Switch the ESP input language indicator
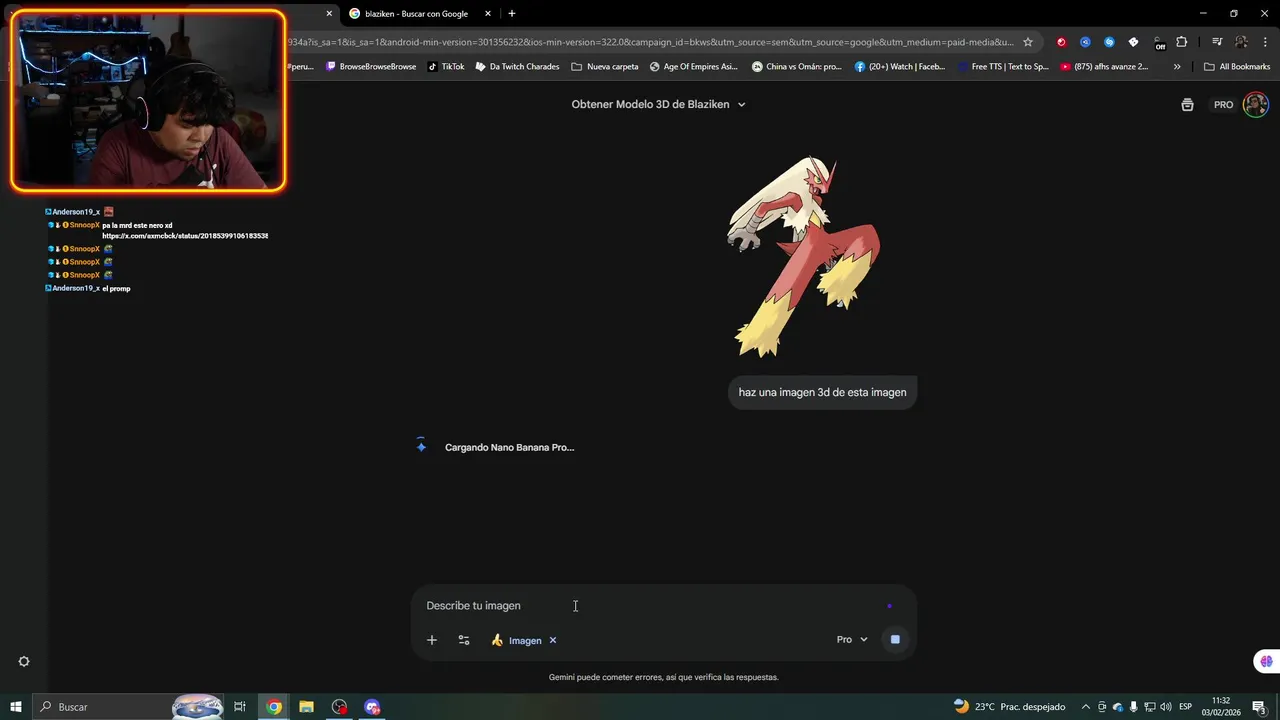Viewport: 1280px width, 720px height. point(1186,707)
